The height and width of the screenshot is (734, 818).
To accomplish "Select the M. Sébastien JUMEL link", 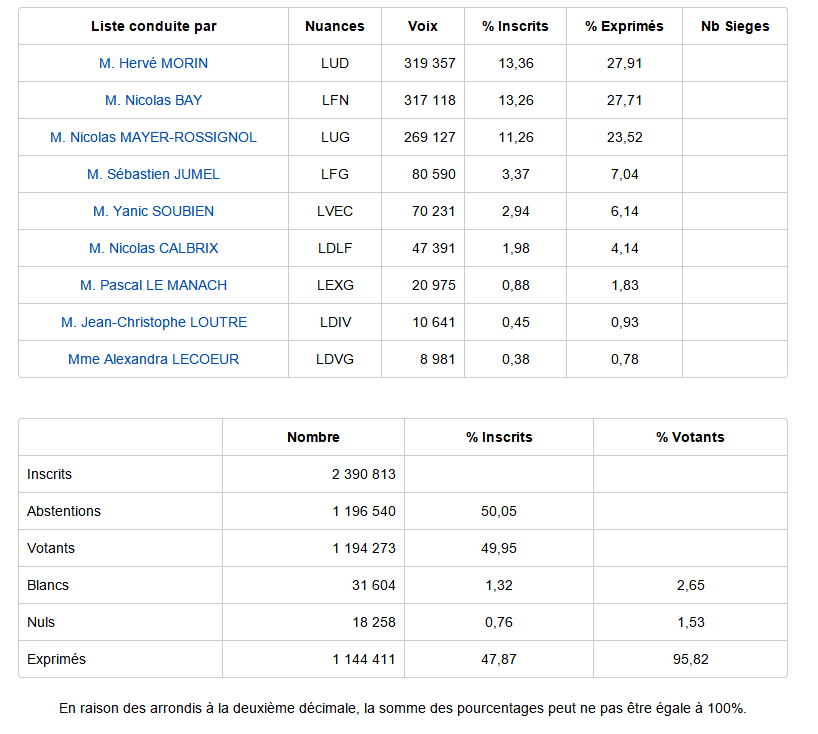I will (153, 174).
